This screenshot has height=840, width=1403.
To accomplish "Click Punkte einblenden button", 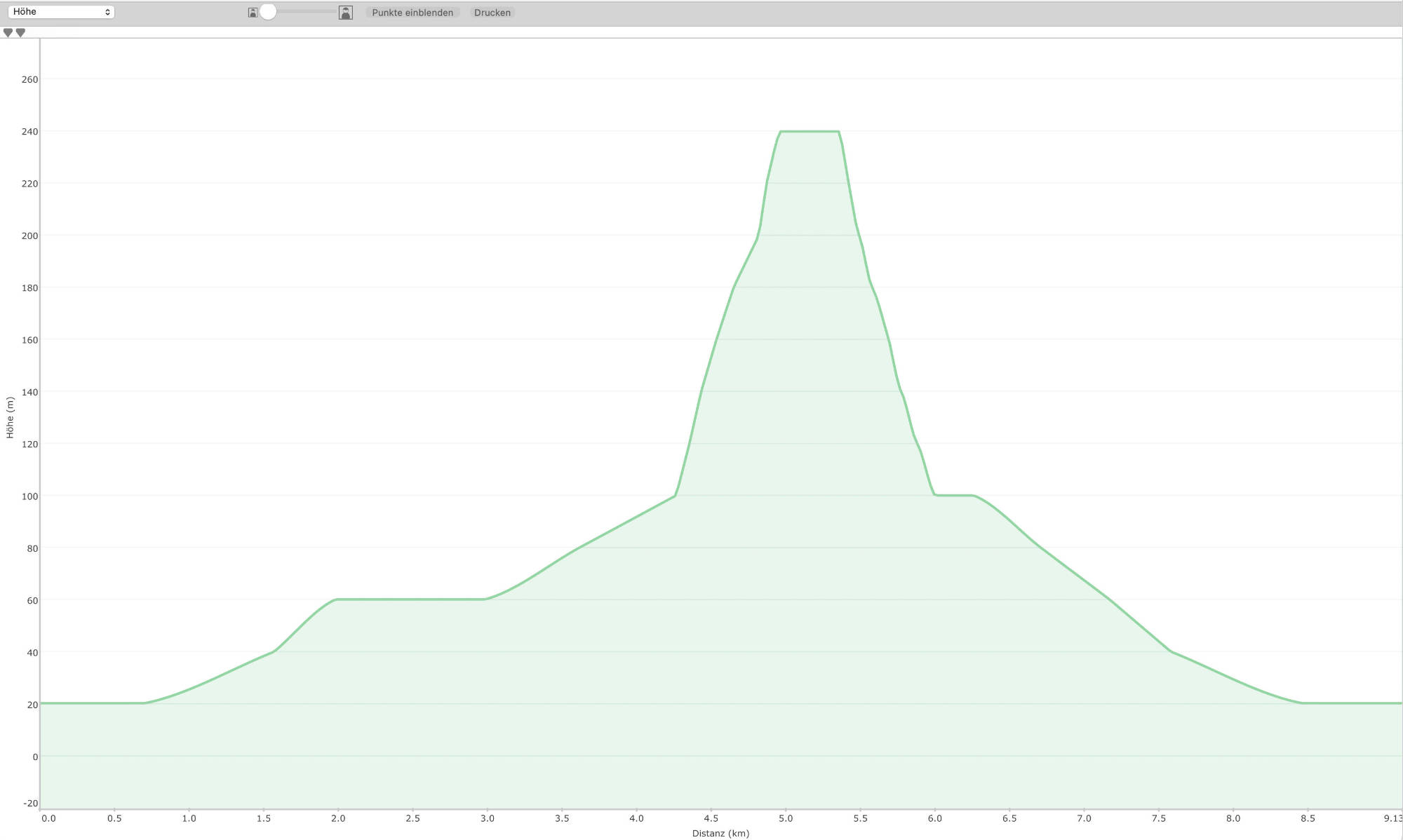I will 412,13.
